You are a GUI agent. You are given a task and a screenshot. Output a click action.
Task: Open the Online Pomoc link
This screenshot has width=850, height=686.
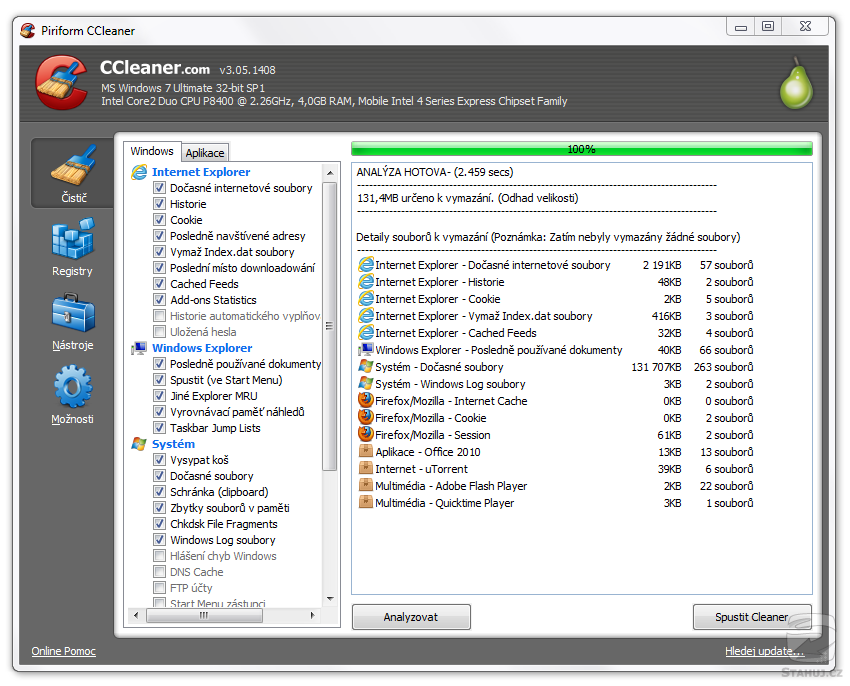[x=63, y=651]
